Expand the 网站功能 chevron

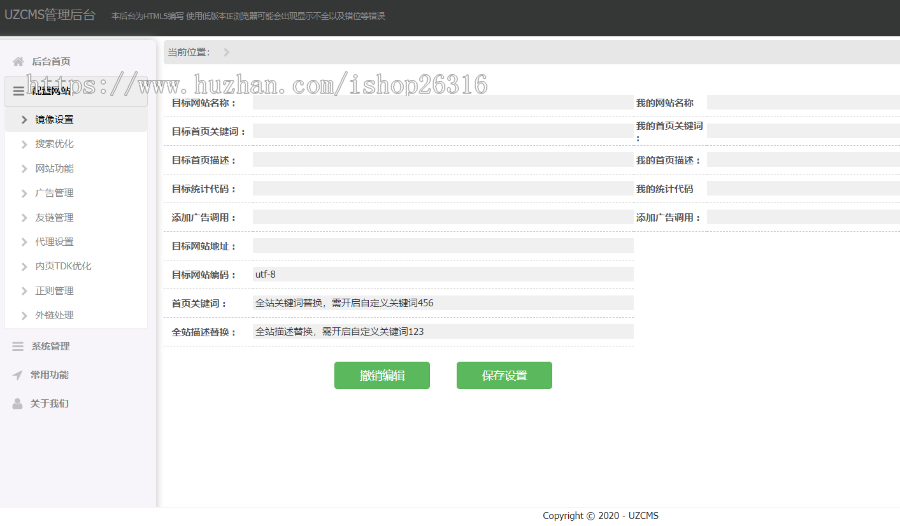[x=24, y=168]
